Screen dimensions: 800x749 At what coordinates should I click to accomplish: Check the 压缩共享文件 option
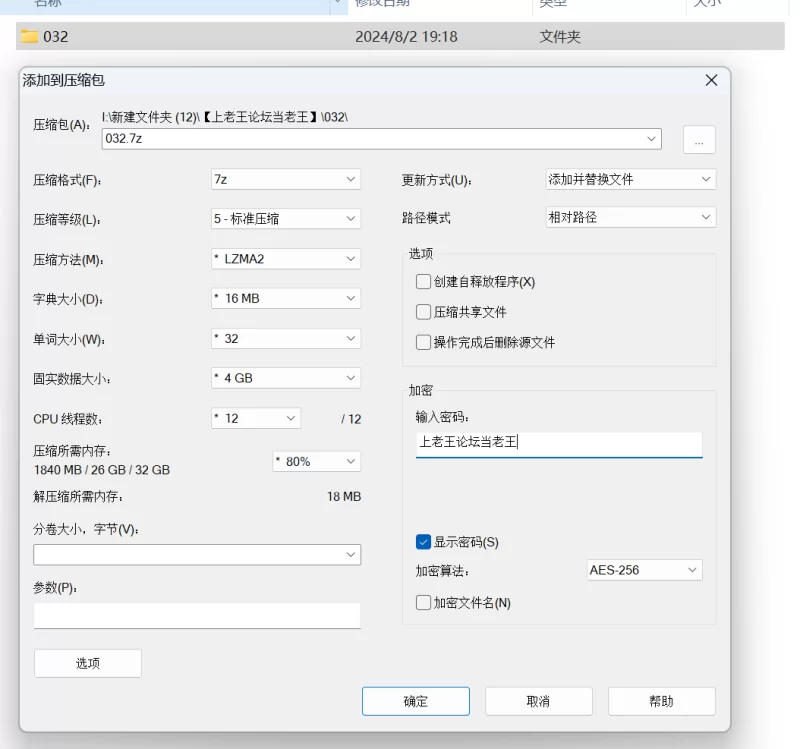tap(424, 312)
